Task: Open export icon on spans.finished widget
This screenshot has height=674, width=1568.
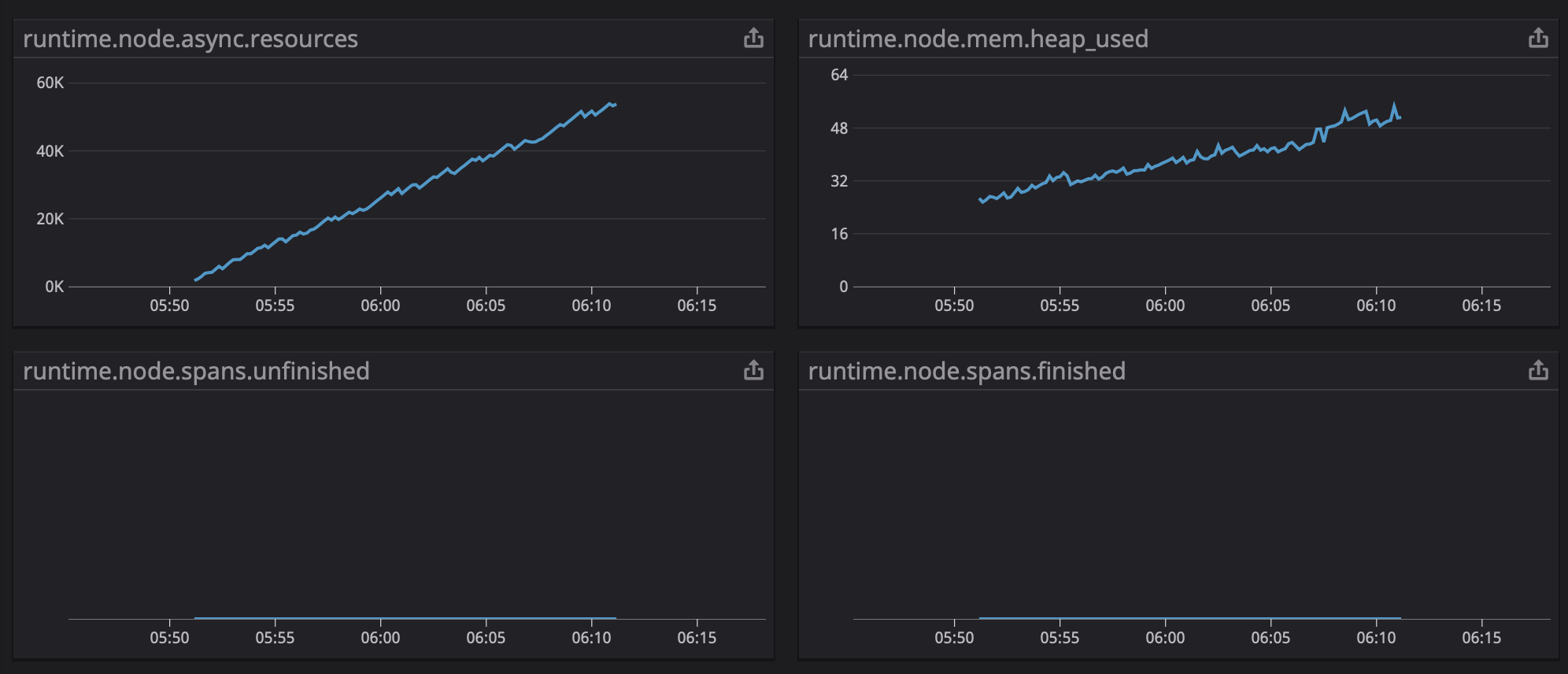Action: (x=1538, y=370)
